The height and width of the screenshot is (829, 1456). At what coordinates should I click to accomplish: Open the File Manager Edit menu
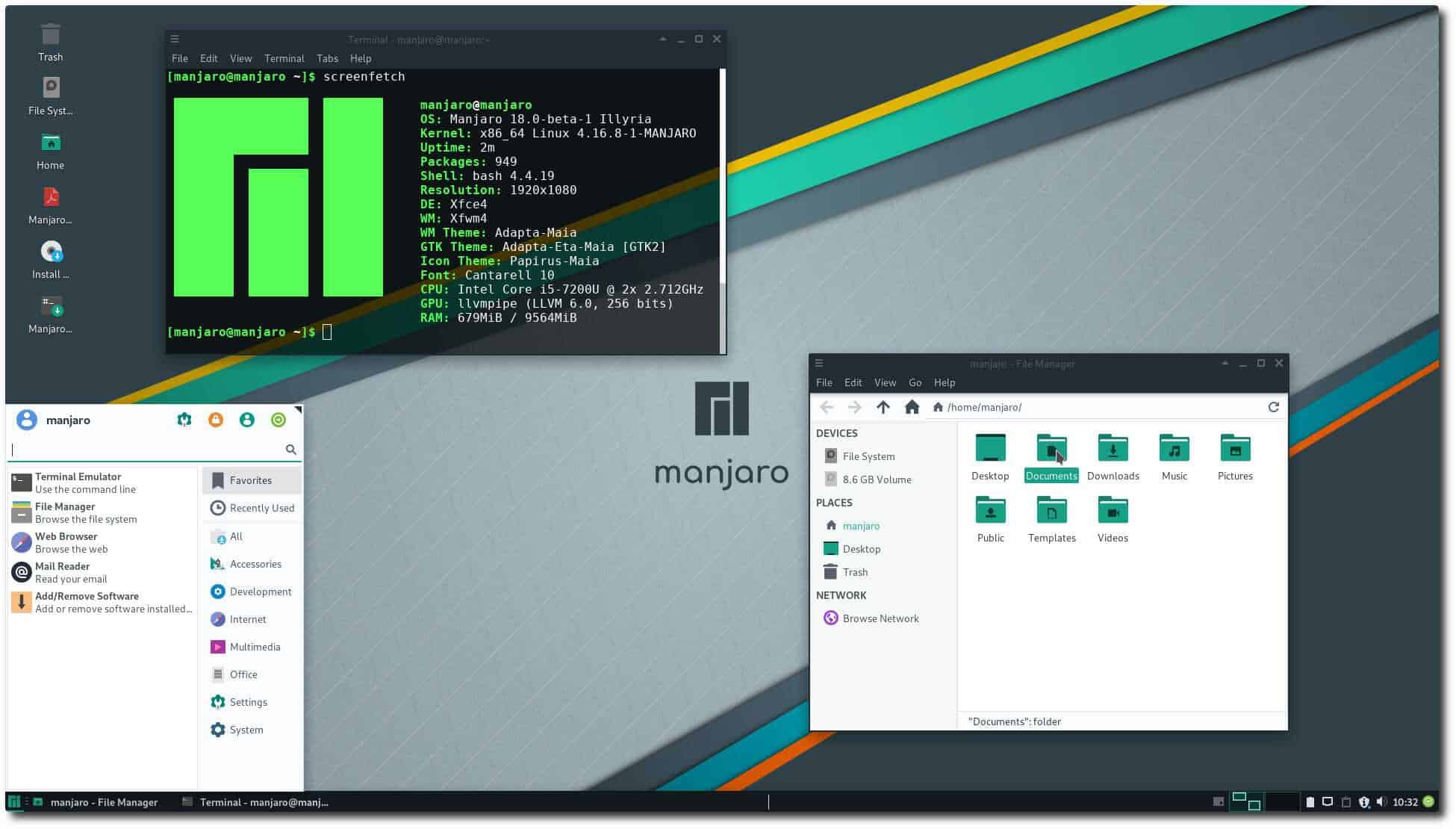853,382
